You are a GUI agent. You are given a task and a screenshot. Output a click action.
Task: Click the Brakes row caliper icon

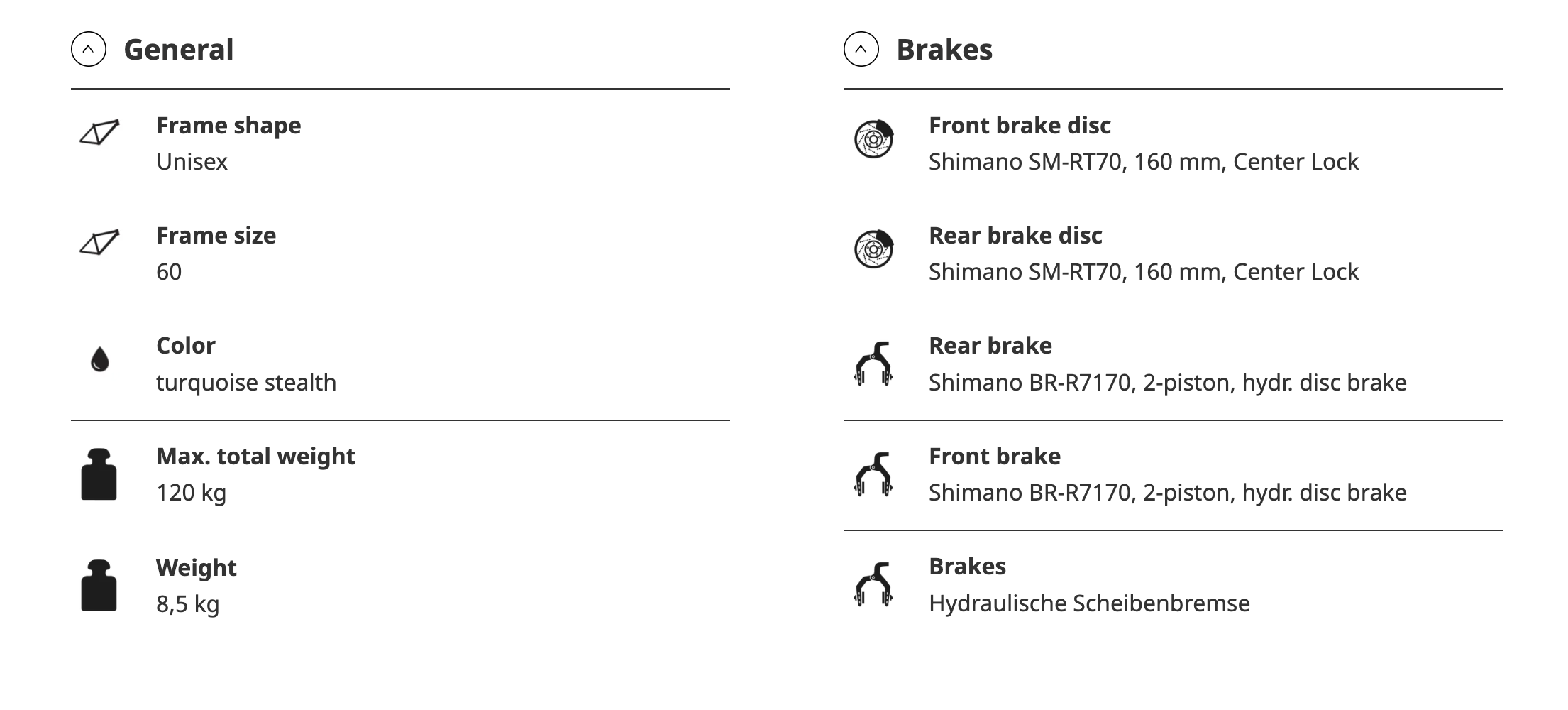(x=873, y=584)
